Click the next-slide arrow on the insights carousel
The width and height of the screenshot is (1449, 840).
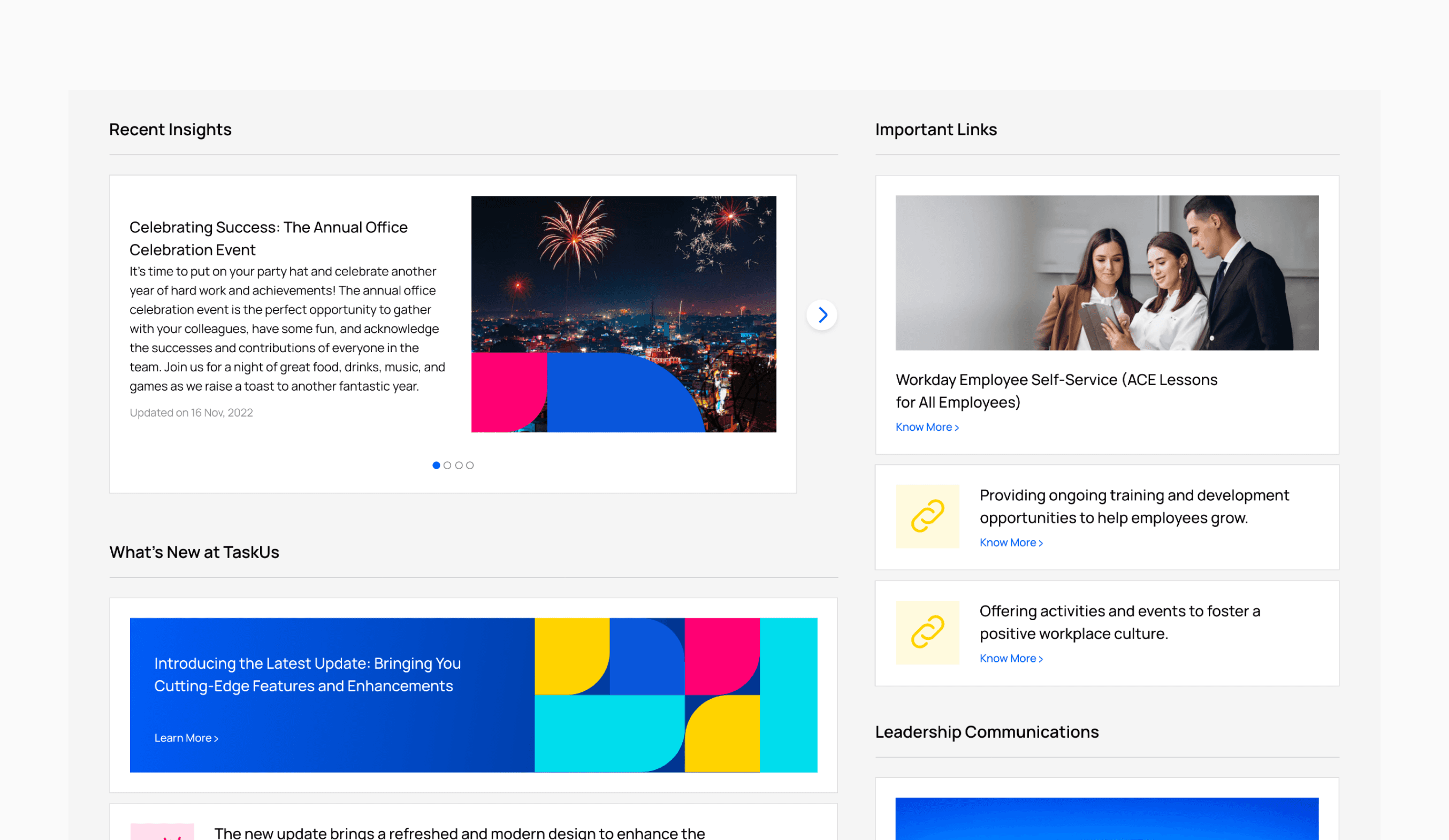click(822, 315)
